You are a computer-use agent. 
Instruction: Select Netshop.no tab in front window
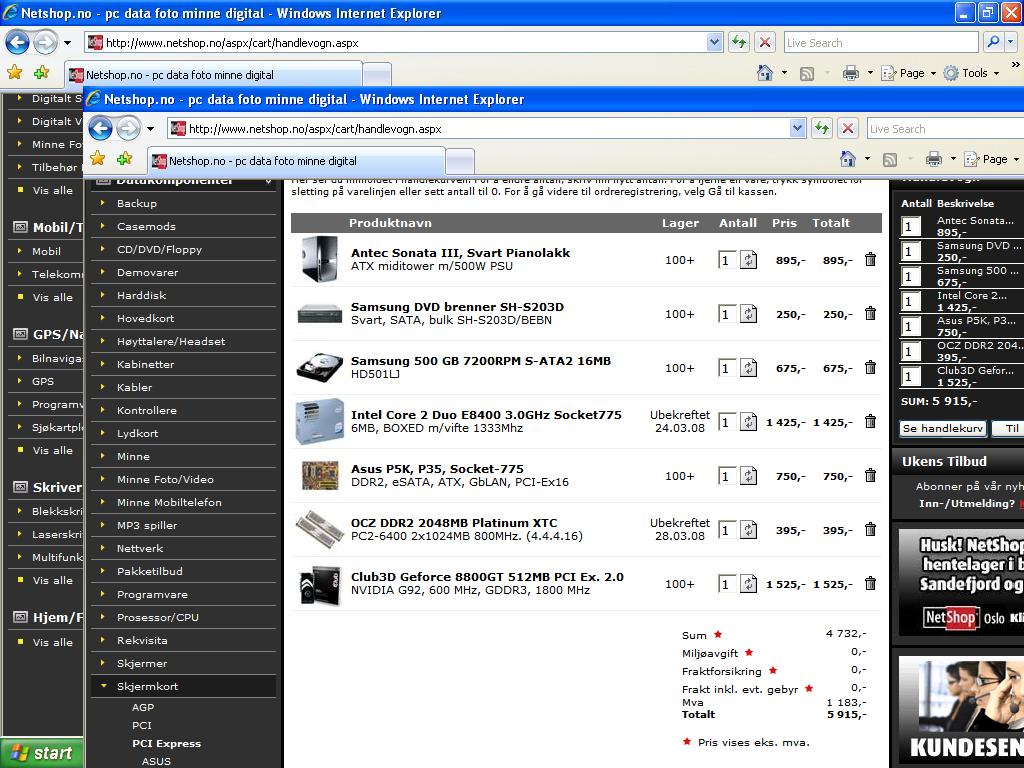(296, 161)
